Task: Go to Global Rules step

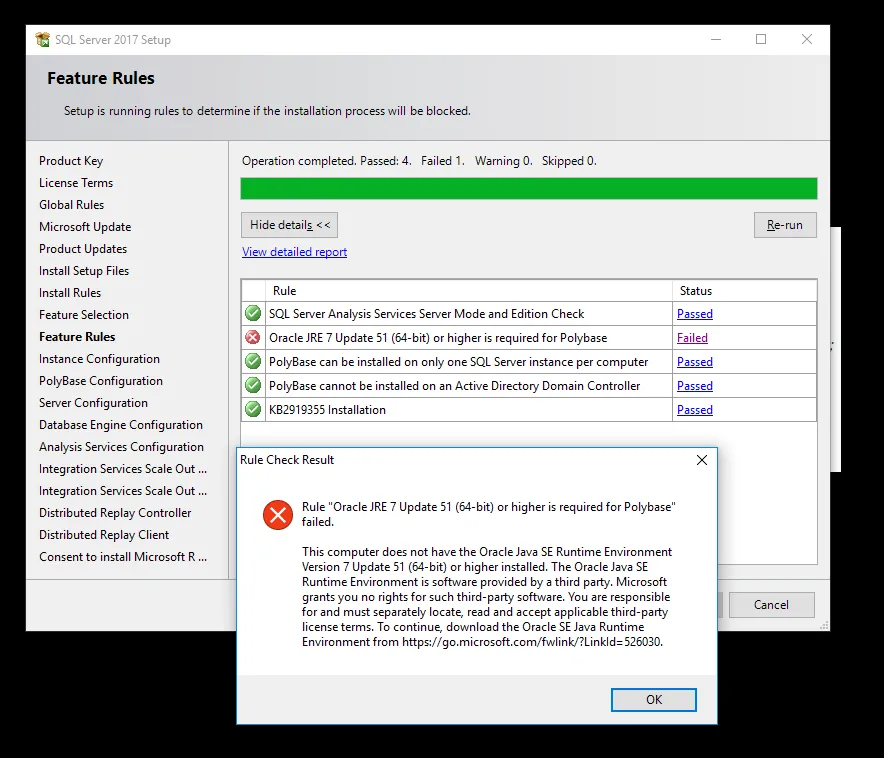Action: 72,205
